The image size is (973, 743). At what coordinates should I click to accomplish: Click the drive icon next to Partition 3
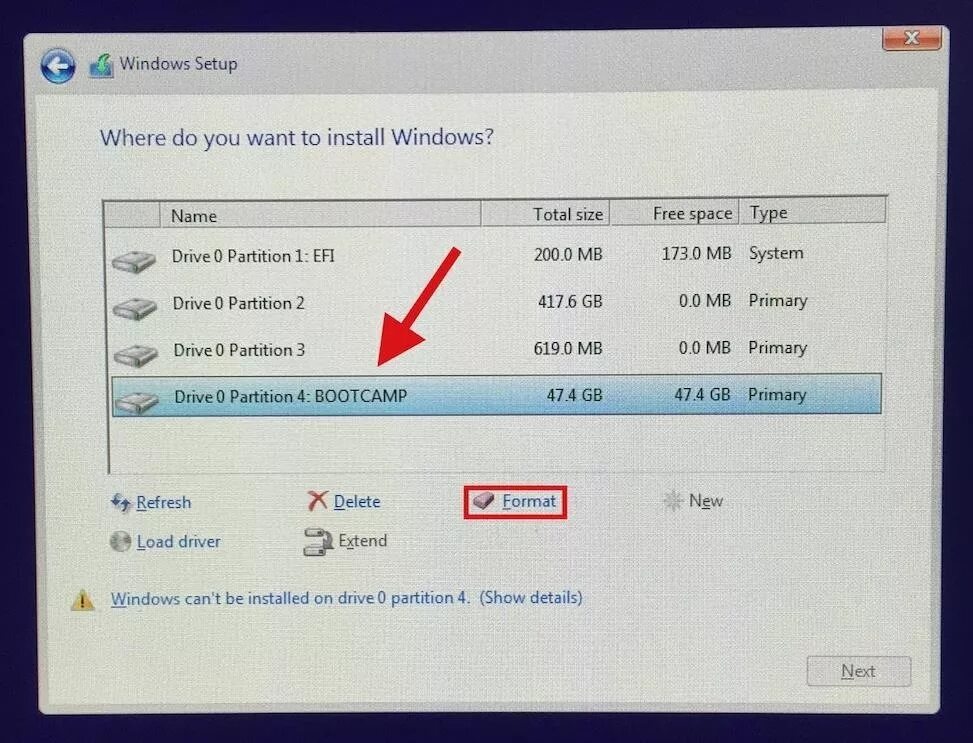[x=136, y=355]
